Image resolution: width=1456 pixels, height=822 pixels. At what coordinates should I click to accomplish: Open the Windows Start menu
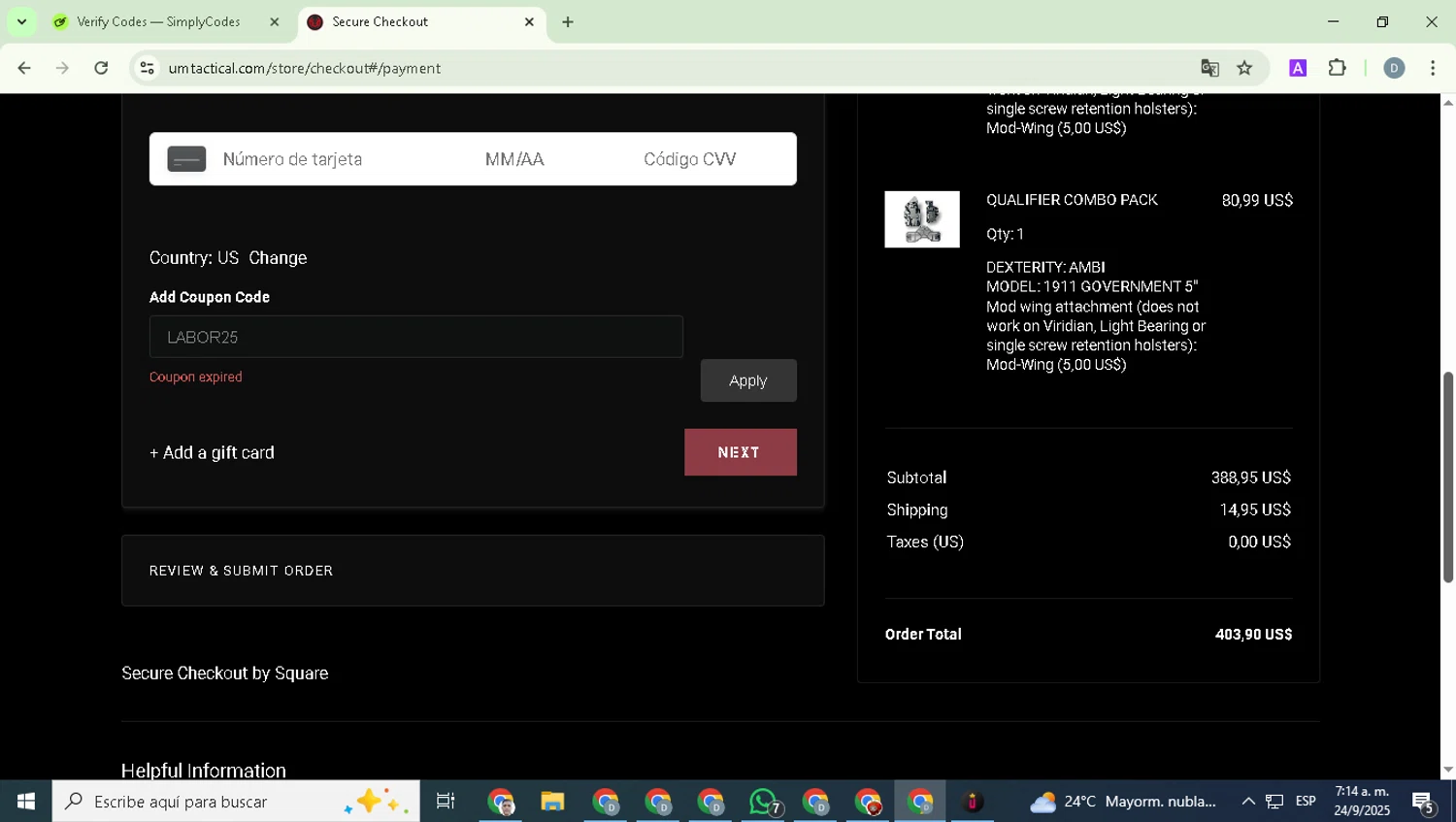pyautogui.click(x=26, y=802)
